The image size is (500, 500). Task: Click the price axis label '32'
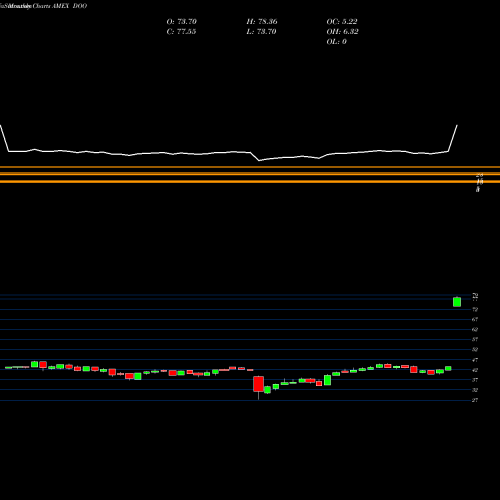point(475,390)
